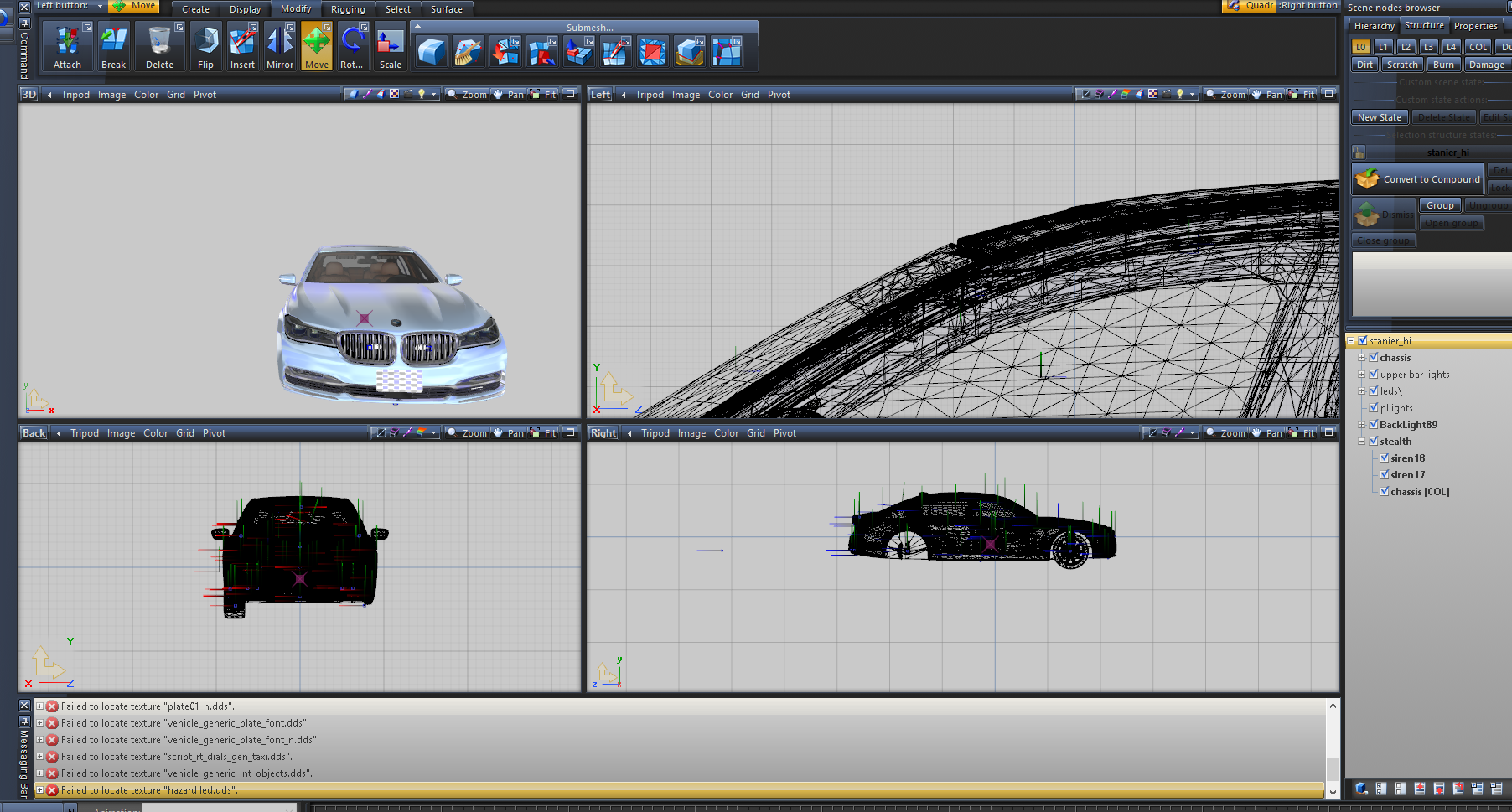
Task: Select the COL level-of-detail button
Action: [x=1478, y=47]
